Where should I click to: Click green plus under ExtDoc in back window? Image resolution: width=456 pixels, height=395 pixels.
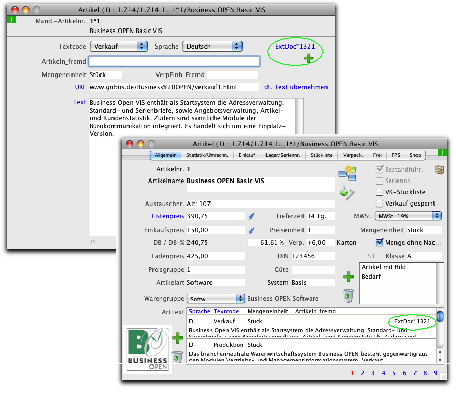309,59
